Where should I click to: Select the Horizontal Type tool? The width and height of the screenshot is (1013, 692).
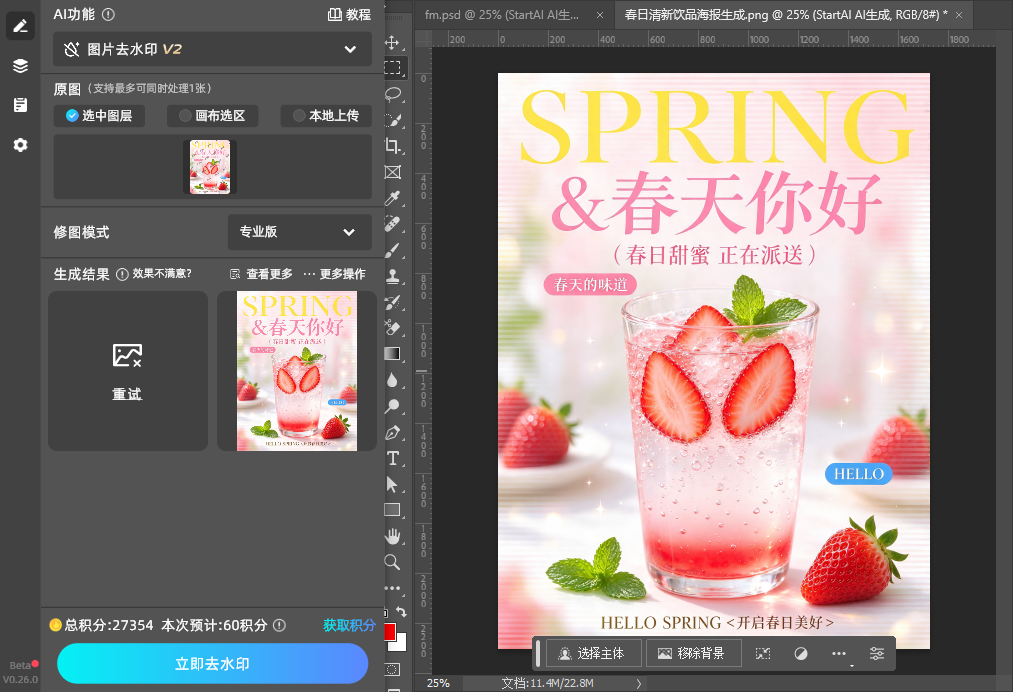coord(392,458)
